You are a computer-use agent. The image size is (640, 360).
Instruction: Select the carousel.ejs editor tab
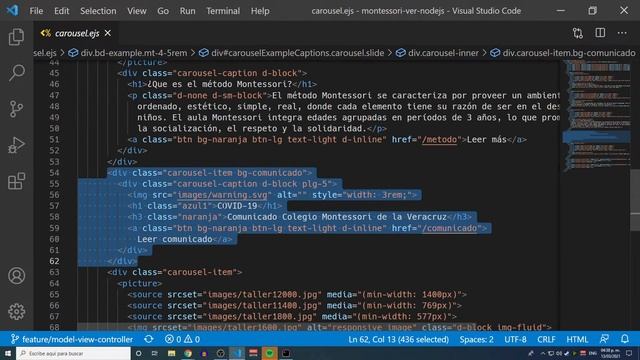pos(76,33)
